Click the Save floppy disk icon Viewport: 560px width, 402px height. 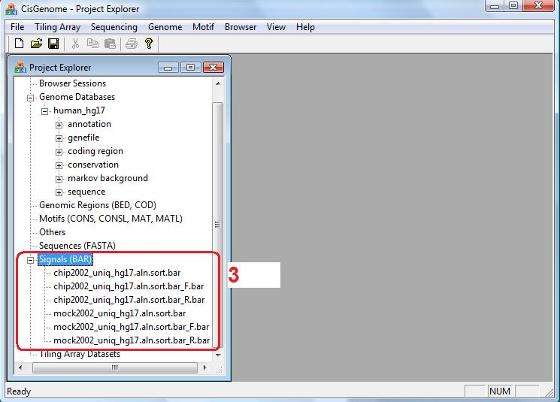(x=54, y=44)
